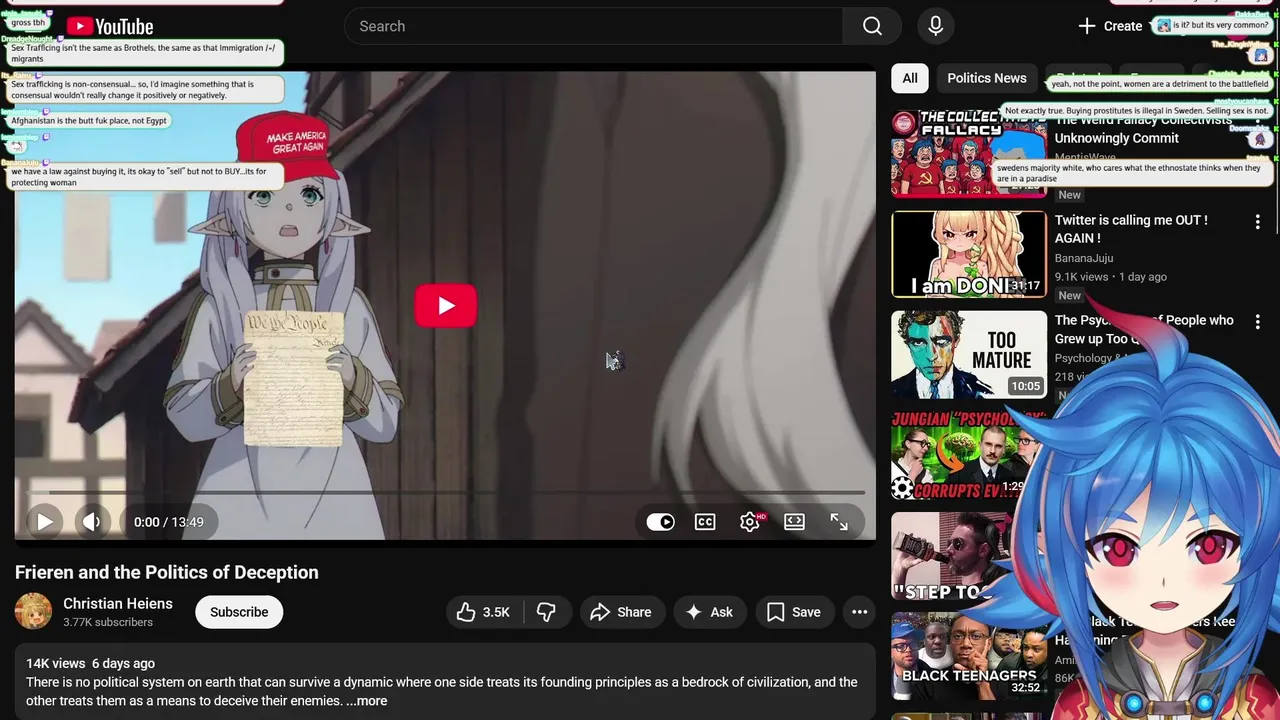This screenshot has width=1280, height=720.
Task: Open 'Twitter is calling me OUT' thumbnail
Action: pyautogui.click(x=969, y=254)
